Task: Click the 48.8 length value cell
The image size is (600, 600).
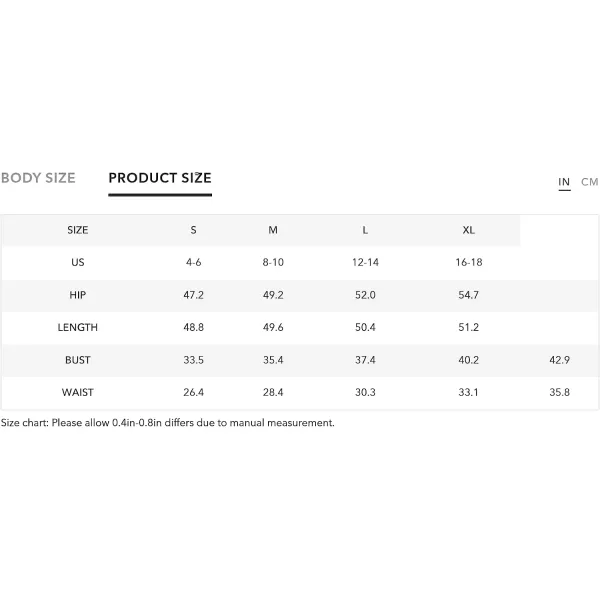Action: pos(193,328)
